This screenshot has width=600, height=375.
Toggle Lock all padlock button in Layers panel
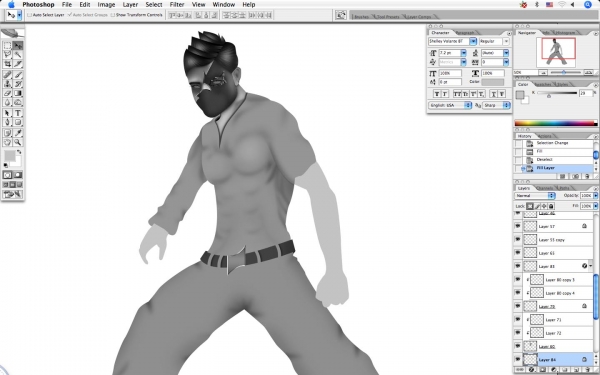point(551,206)
